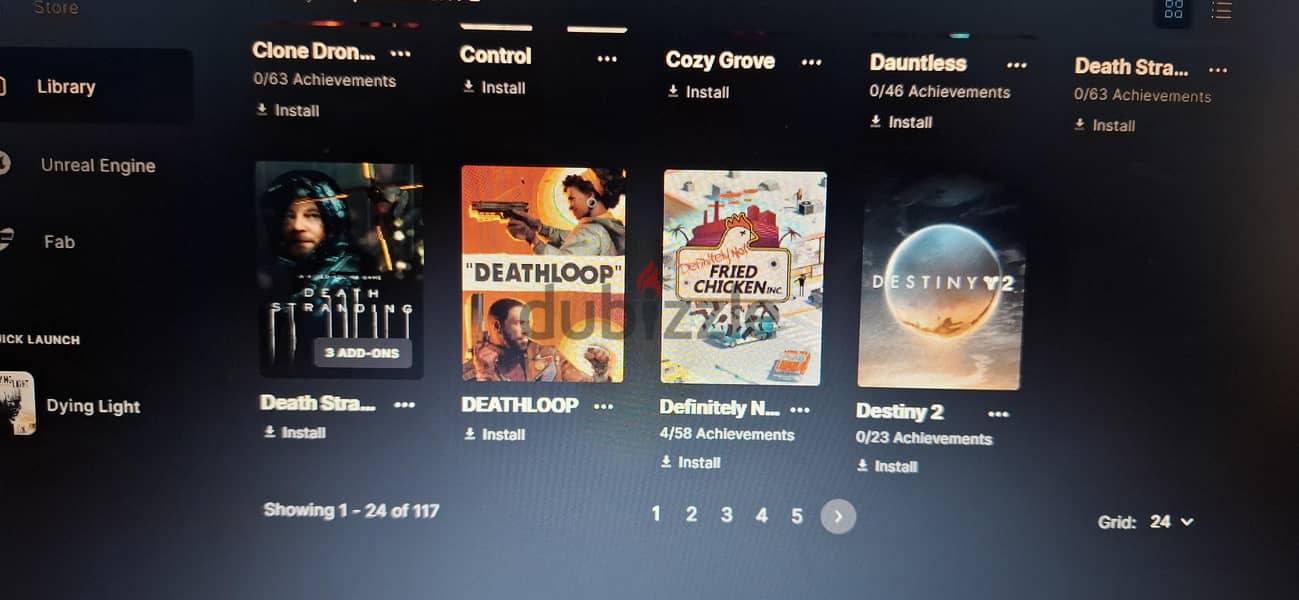
Task: Open options menu for Clone Drone
Action: click(400, 52)
